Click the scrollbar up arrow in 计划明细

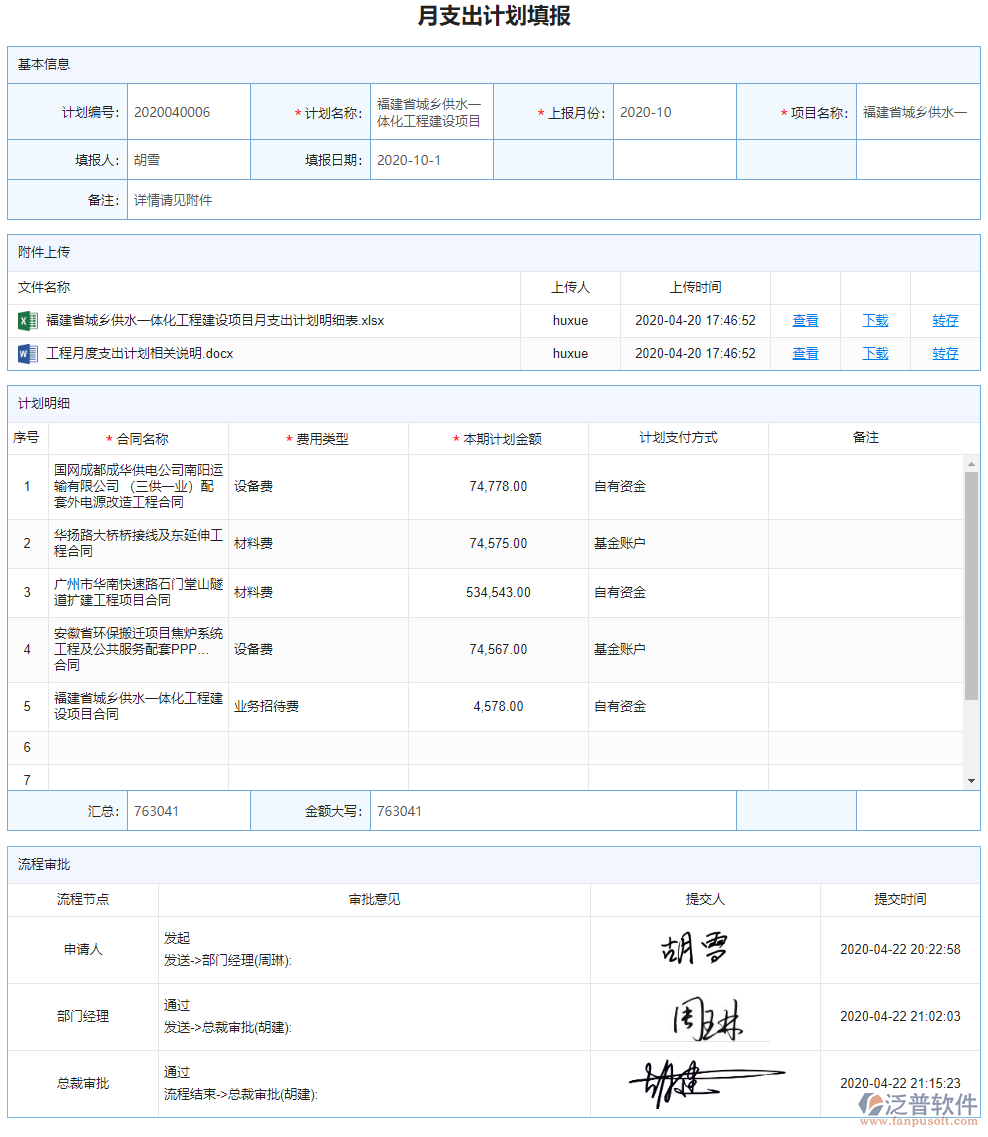(x=969, y=462)
